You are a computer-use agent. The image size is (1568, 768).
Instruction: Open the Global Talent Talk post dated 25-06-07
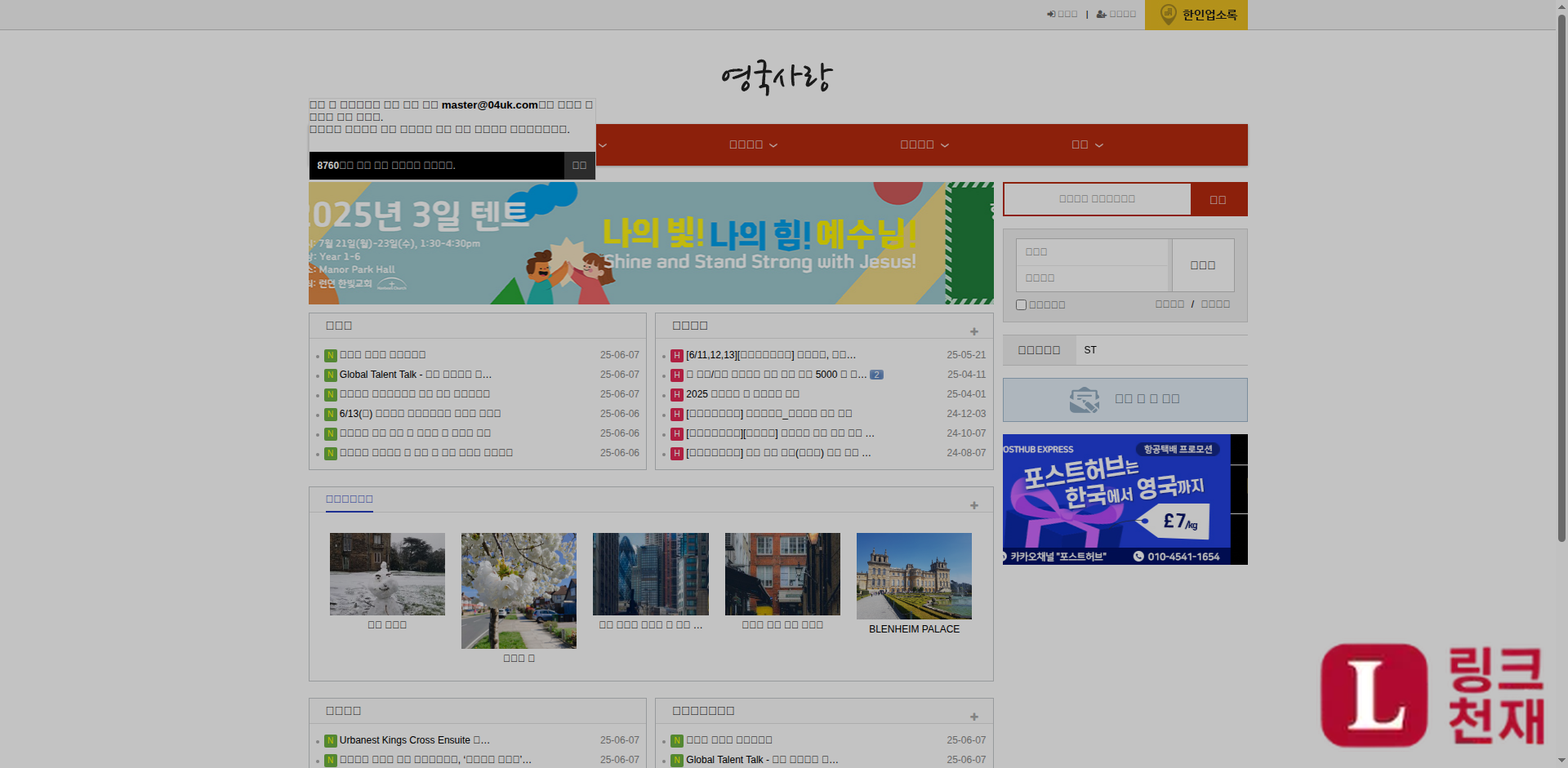pos(415,375)
